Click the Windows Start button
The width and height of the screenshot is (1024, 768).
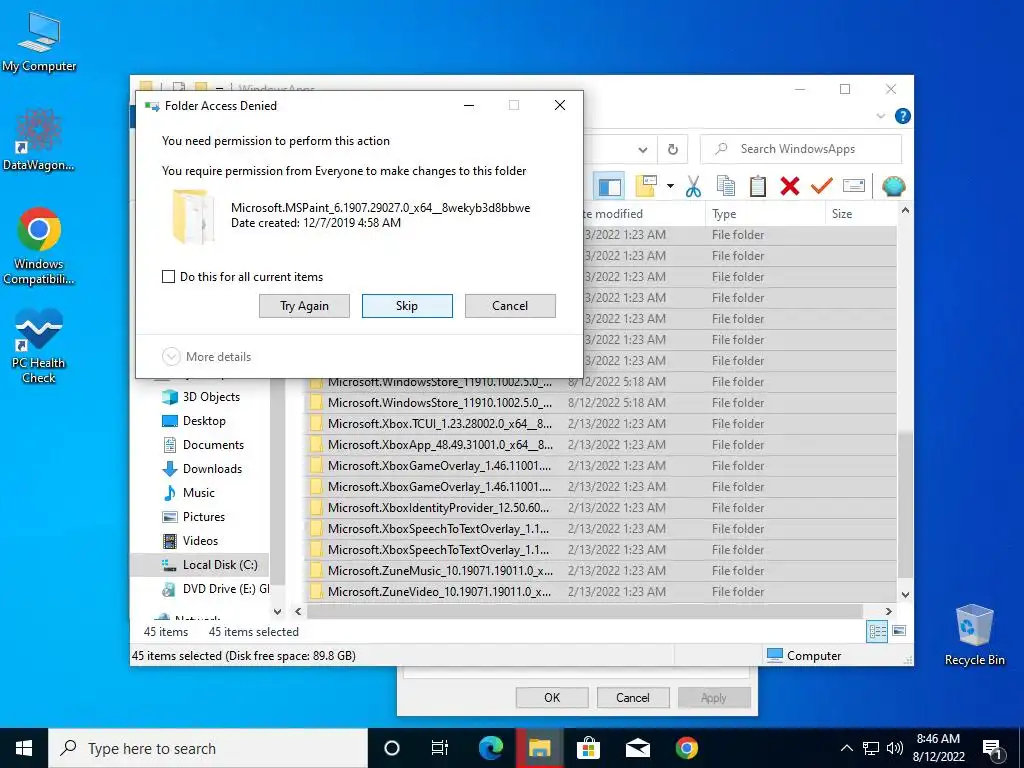24,748
